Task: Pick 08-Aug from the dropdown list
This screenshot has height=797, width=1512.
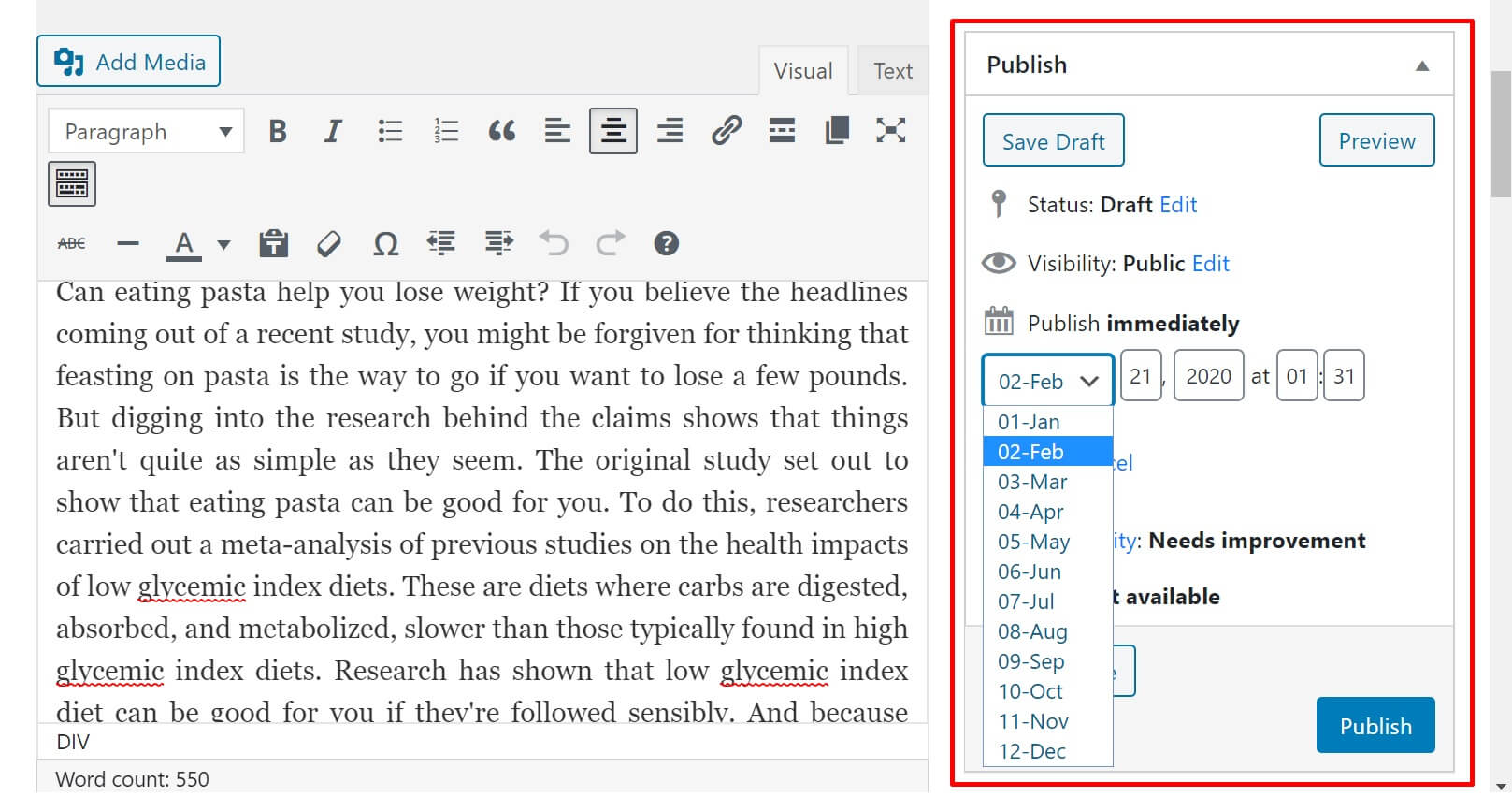Action: tap(1047, 631)
